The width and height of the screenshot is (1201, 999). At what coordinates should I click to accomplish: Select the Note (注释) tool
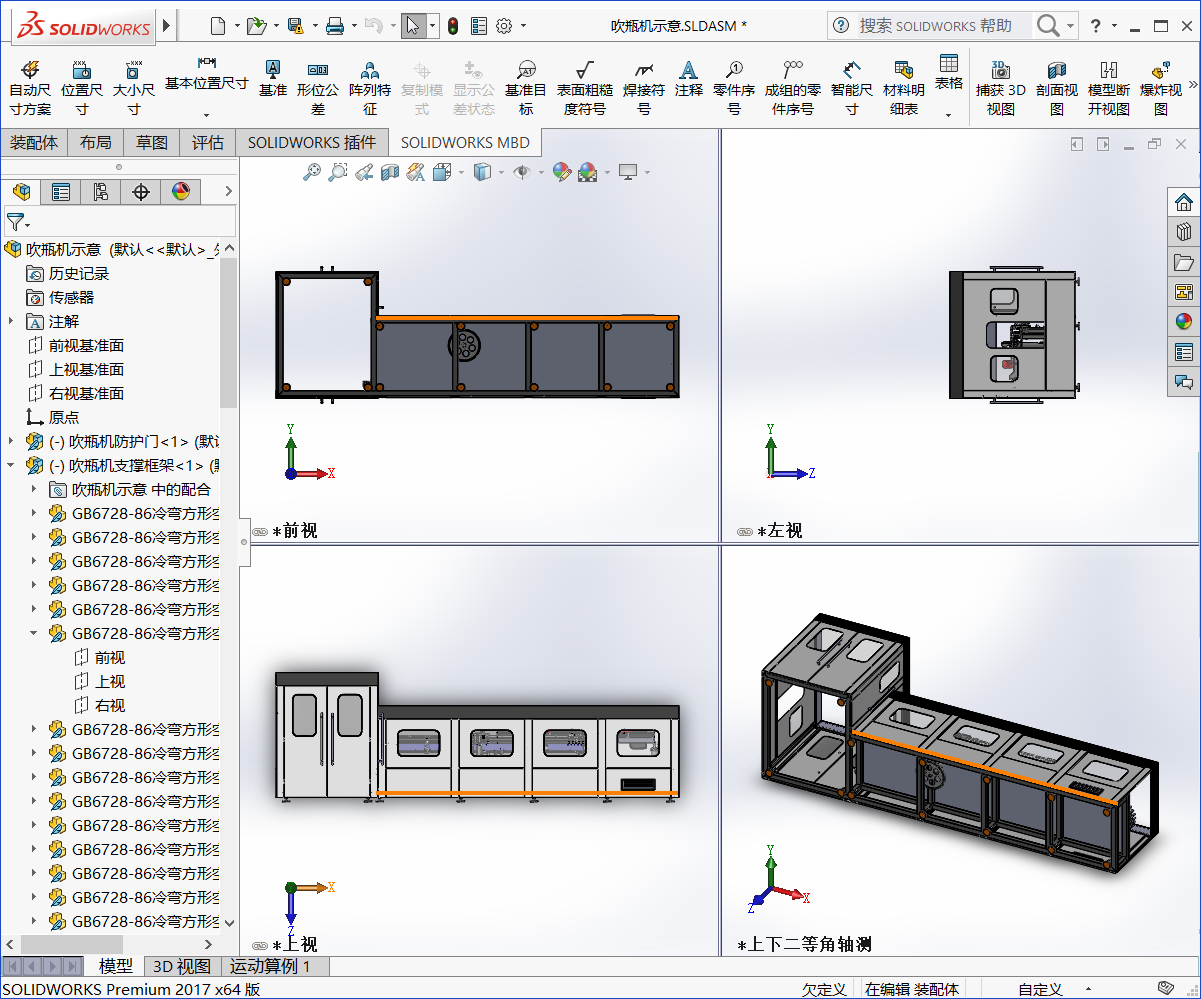(x=688, y=78)
